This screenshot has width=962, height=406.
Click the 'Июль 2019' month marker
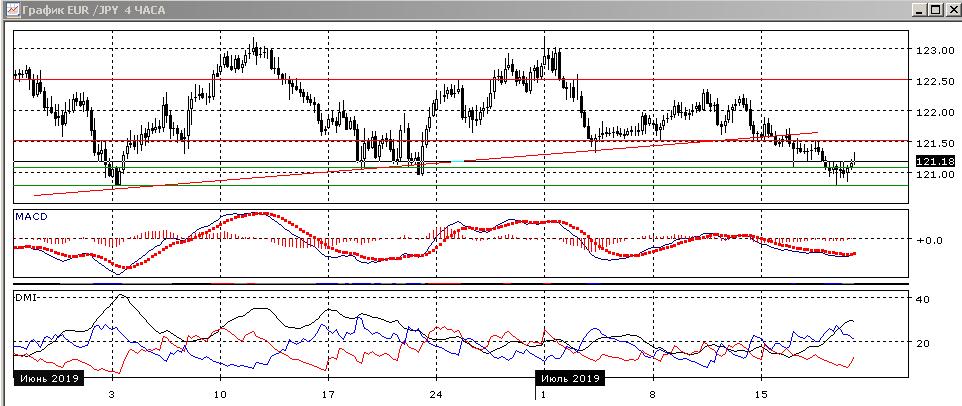pyautogui.click(x=571, y=378)
